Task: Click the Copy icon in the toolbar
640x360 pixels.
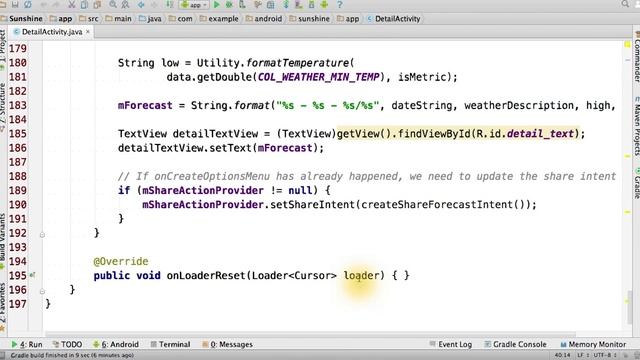Action: 84,4
